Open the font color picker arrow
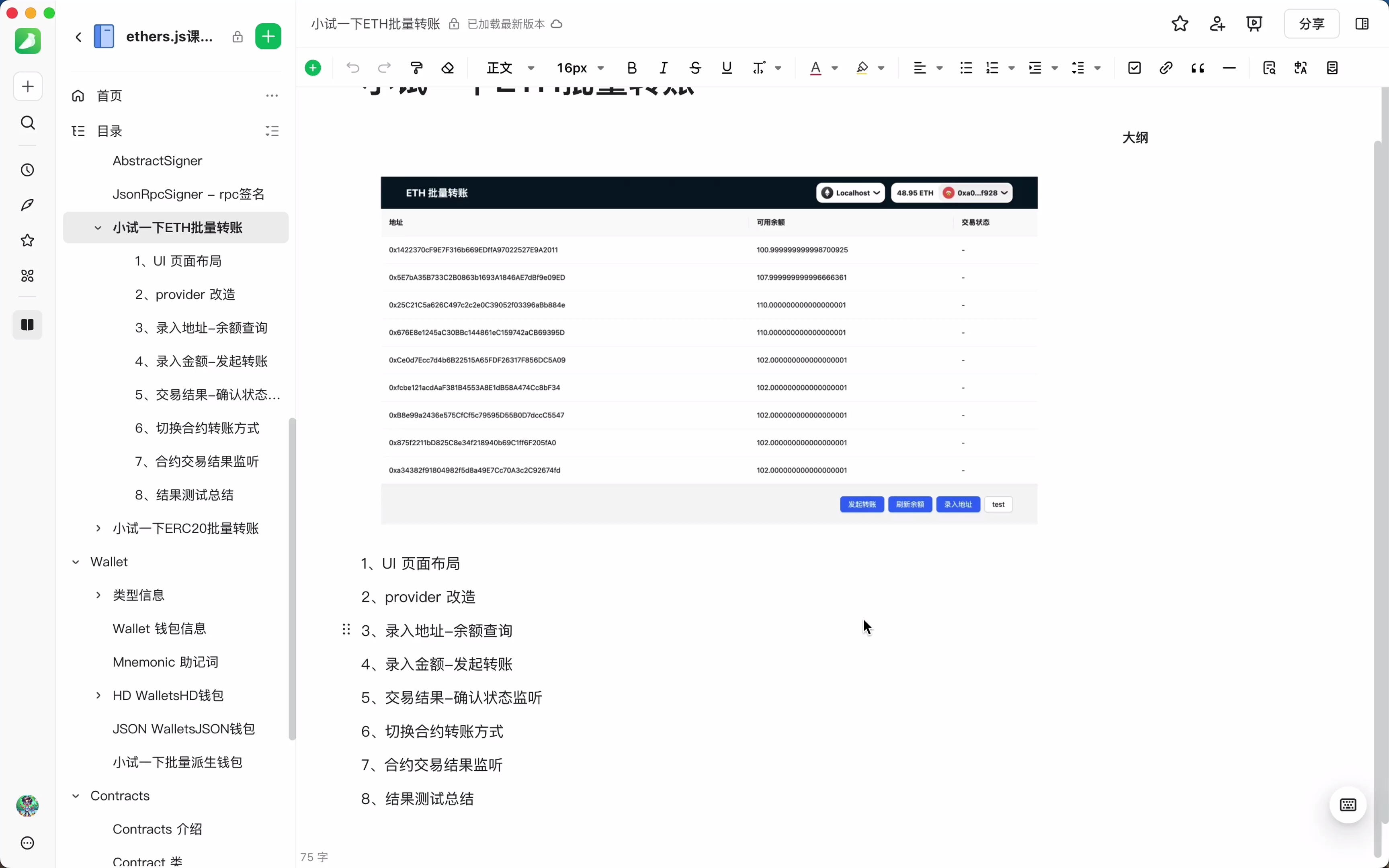1389x868 pixels. click(835, 68)
